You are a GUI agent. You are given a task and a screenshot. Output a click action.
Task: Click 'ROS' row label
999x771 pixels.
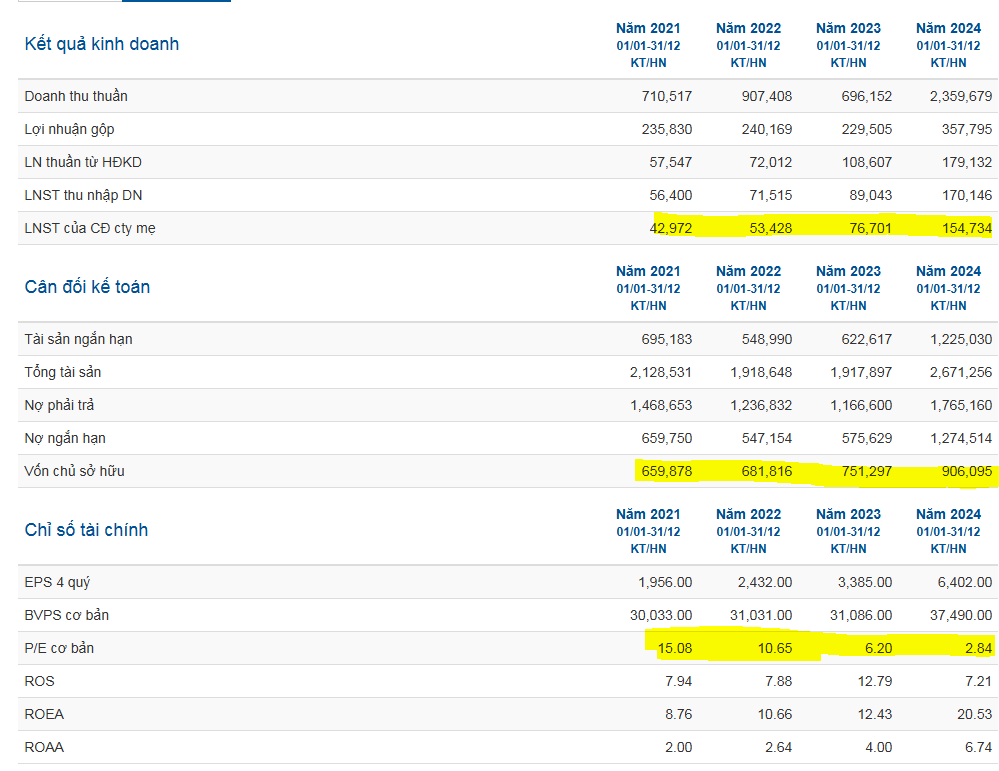[40, 681]
